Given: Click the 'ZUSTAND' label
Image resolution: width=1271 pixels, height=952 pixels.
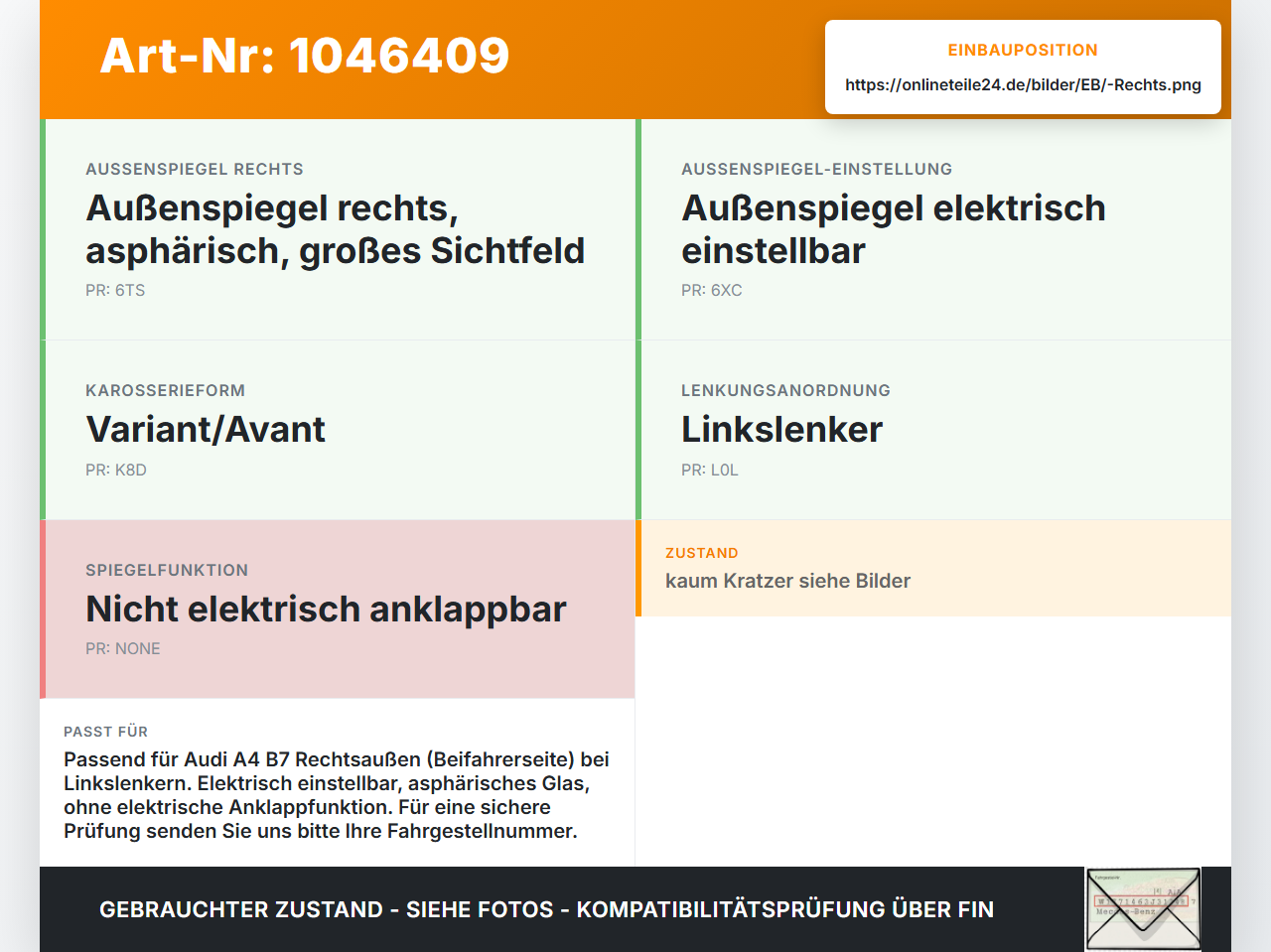Looking at the screenshot, I should (x=702, y=553).
